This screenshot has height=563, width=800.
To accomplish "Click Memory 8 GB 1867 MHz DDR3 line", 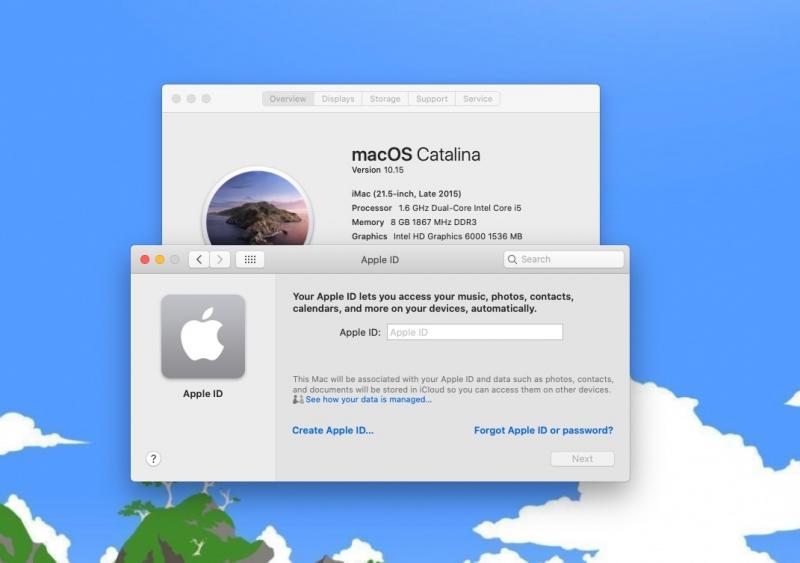I will 414,222.
